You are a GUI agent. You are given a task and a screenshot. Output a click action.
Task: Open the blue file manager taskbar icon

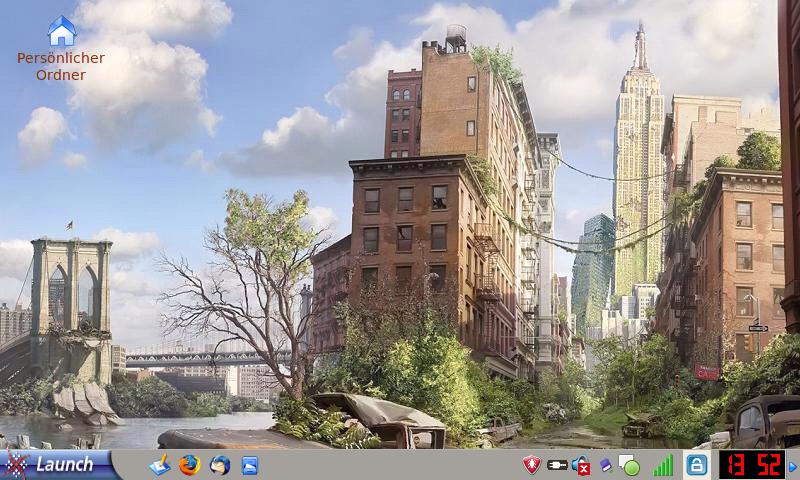250,465
